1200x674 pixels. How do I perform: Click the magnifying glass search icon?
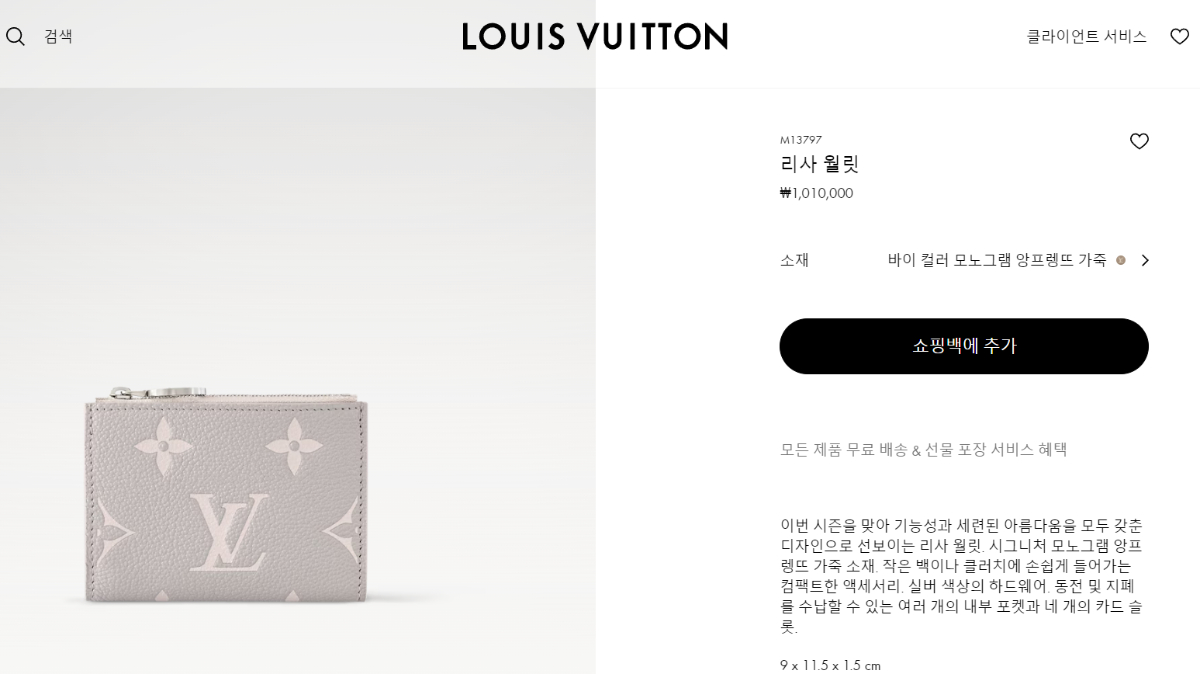15,37
